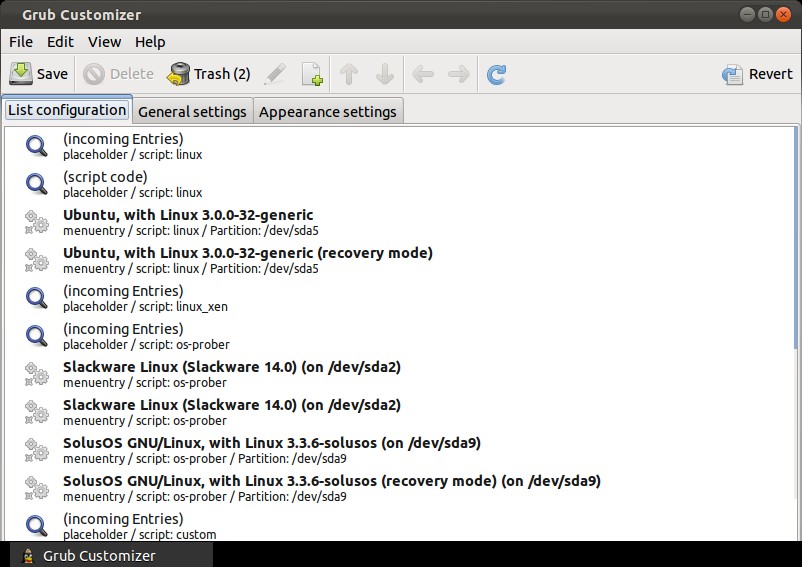This screenshot has height=567, width=802.
Task: Click the blue reload refresh icon
Action: pyautogui.click(x=496, y=74)
